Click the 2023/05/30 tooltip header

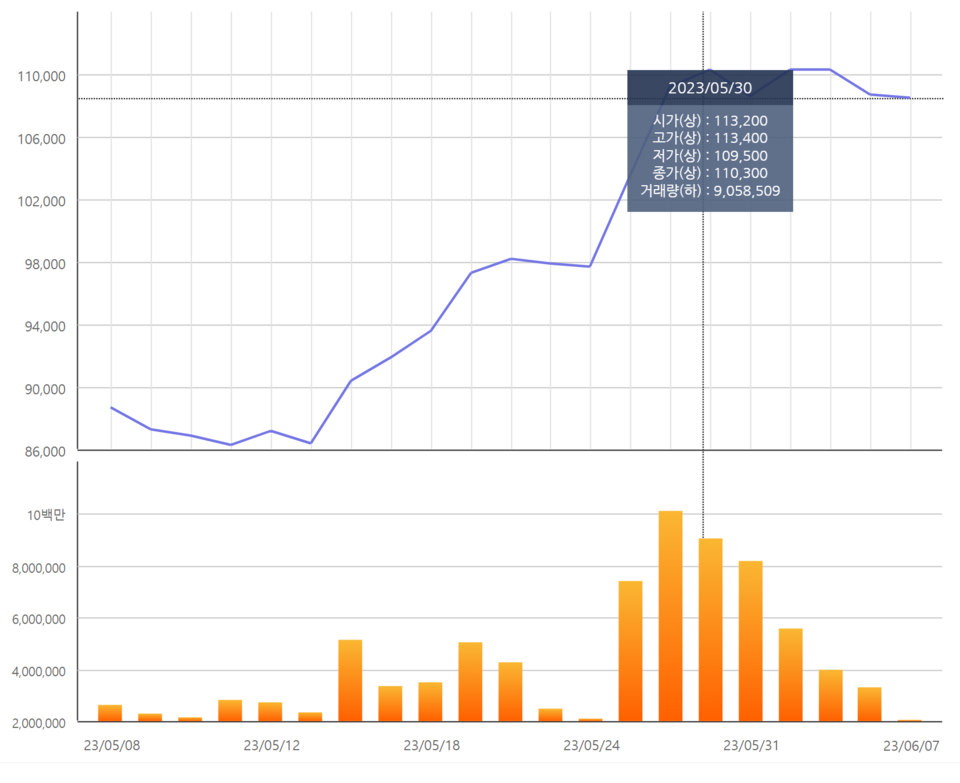click(710, 88)
